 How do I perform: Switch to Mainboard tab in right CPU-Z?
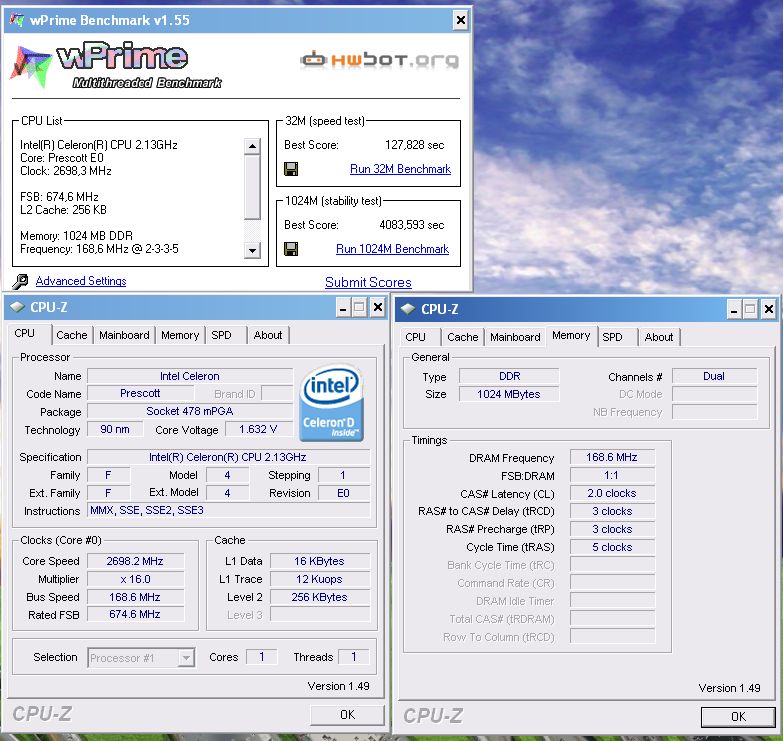point(515,337)
